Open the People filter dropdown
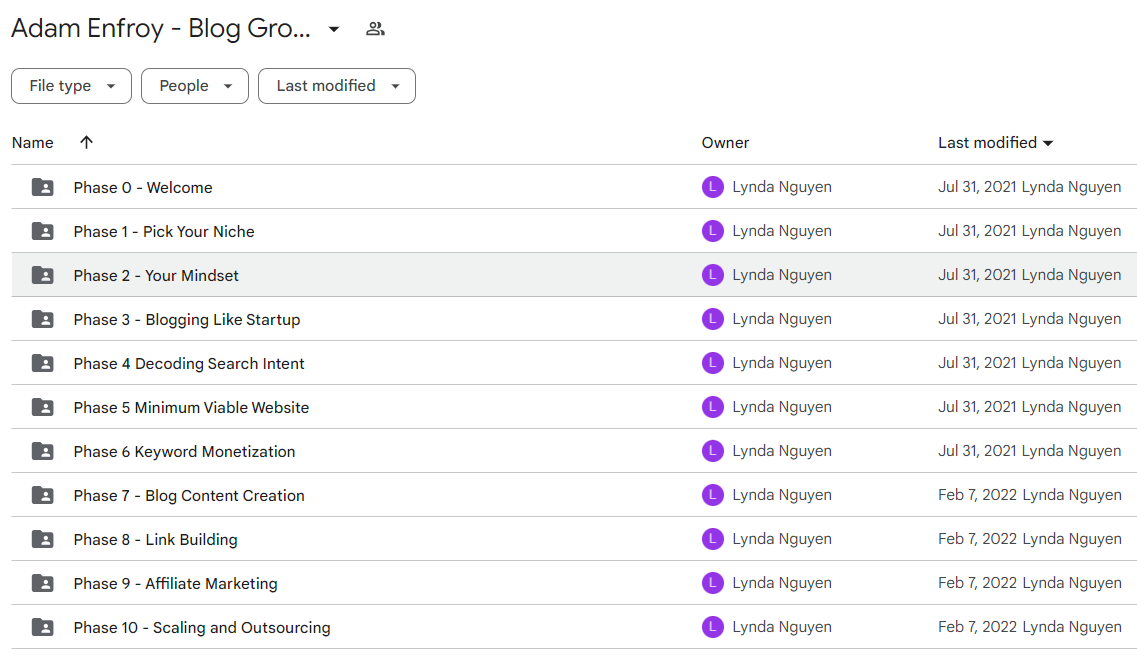1137x672 pixels. click(194, 86)
